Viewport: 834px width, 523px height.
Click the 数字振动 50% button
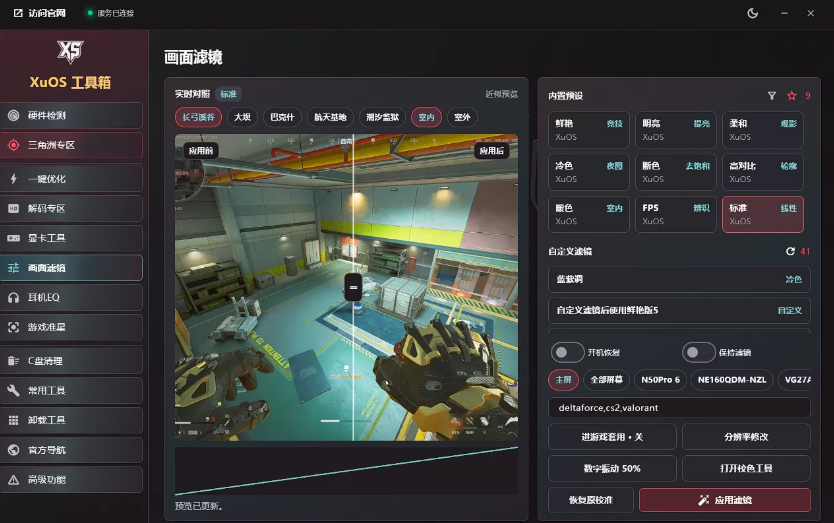pyautogui.click(x=612, y=468)
